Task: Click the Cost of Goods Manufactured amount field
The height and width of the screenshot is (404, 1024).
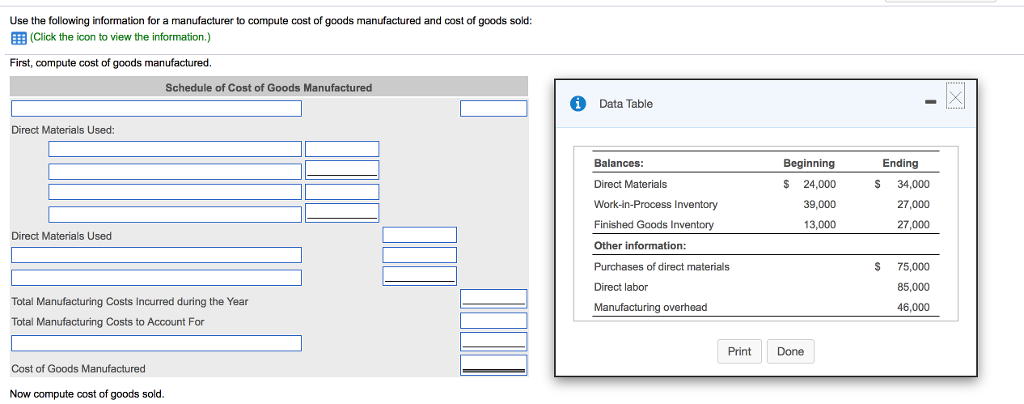Action: 493,365
